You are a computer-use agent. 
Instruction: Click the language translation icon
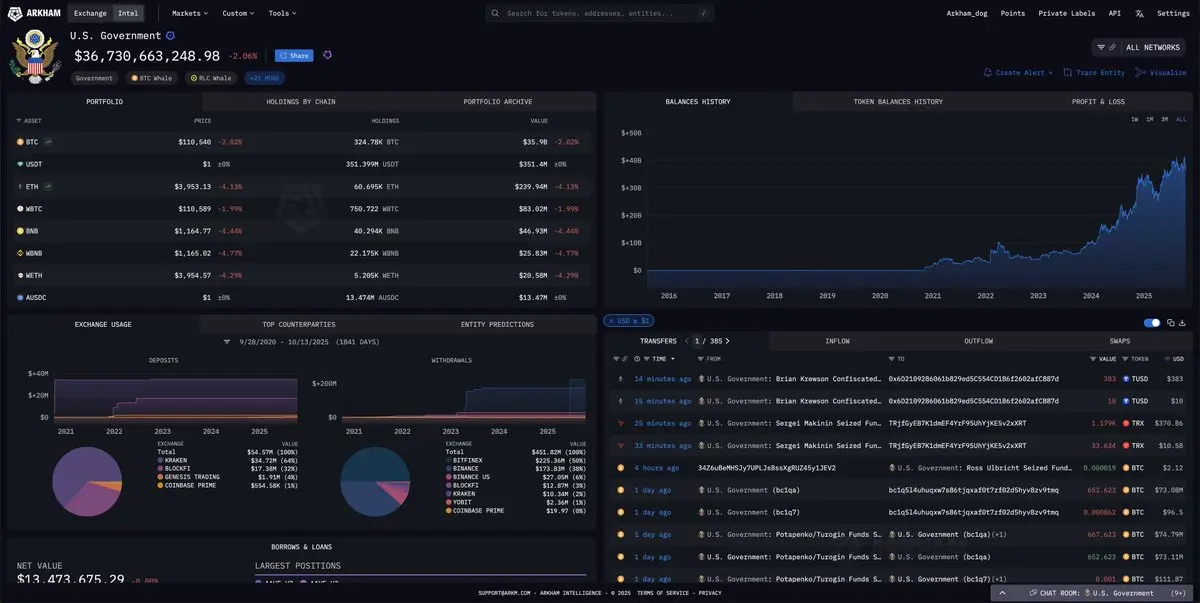coord(1142,14)
